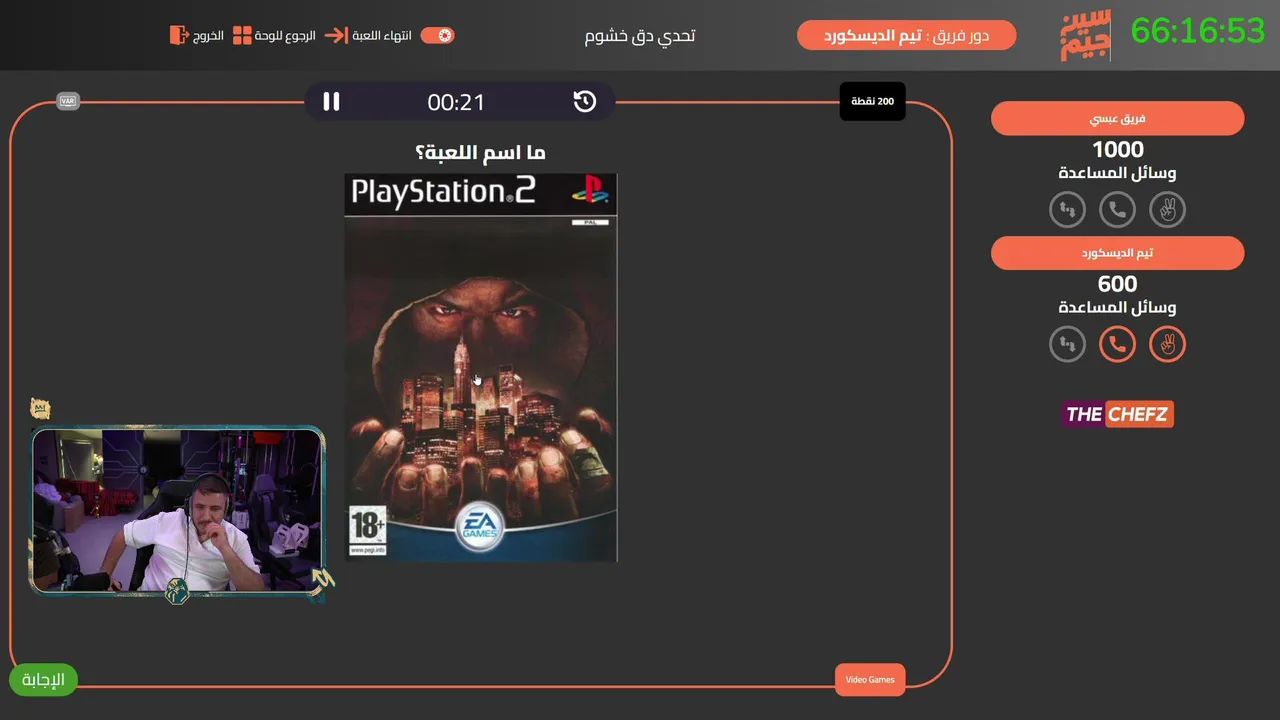Pause the question timer
Viewport: 1280px width, 720px height.
tap(331, 101)
